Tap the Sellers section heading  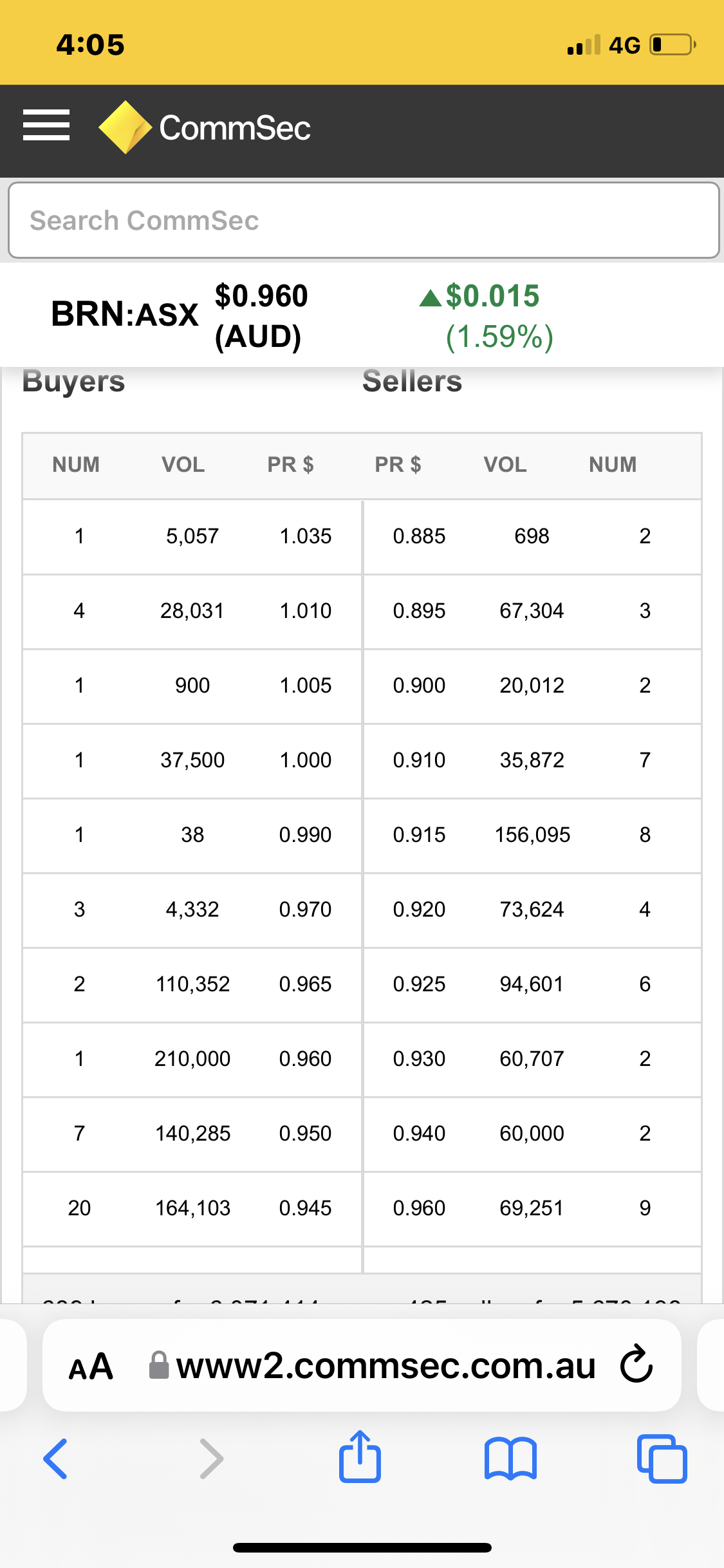pyautogui.click(x=413, y=381)
